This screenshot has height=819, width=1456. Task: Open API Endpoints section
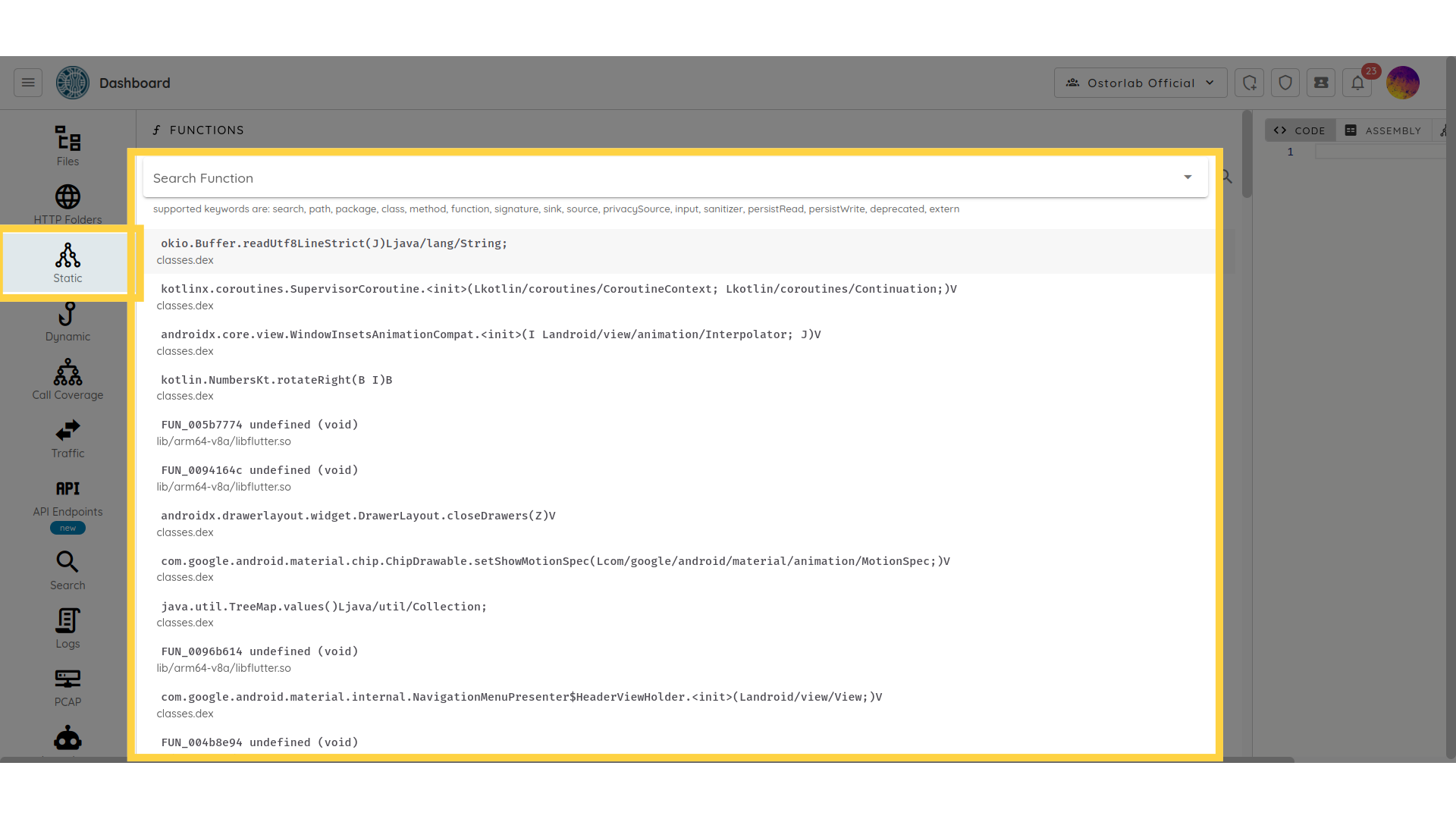(67, 497)
